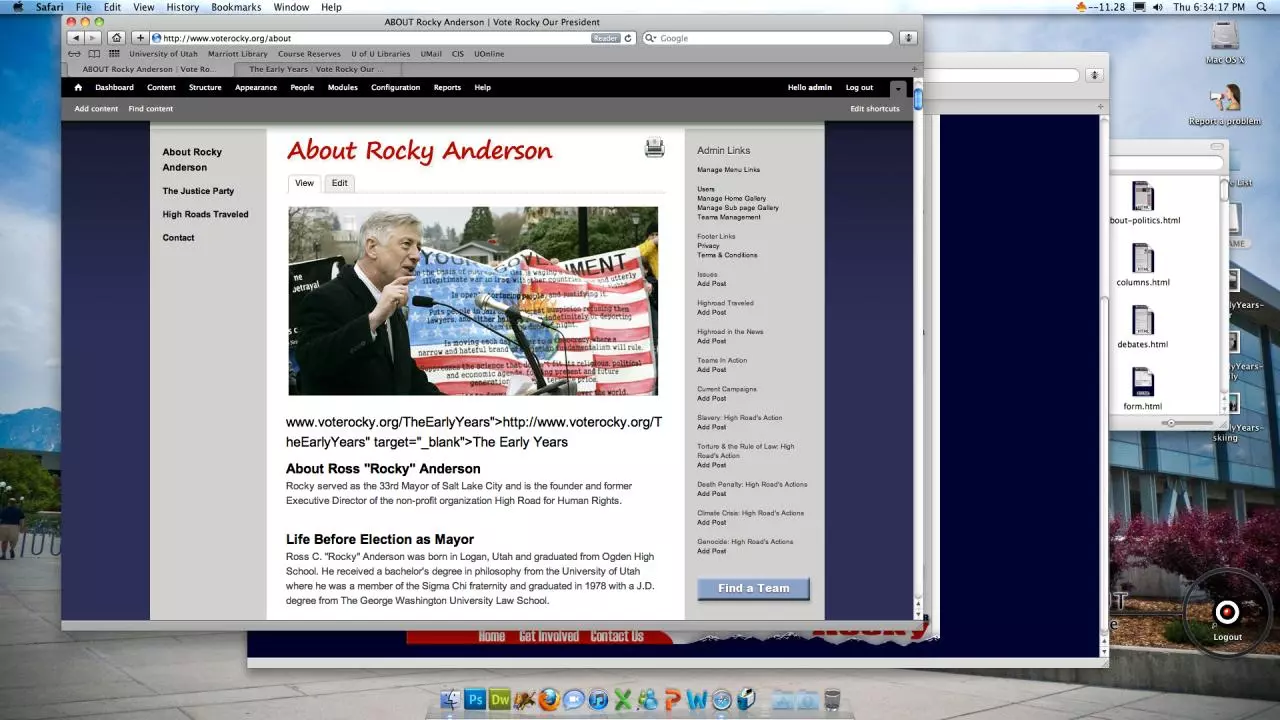Open The Justice Party sidebar link
The image size is (1280, 720).
198,191
